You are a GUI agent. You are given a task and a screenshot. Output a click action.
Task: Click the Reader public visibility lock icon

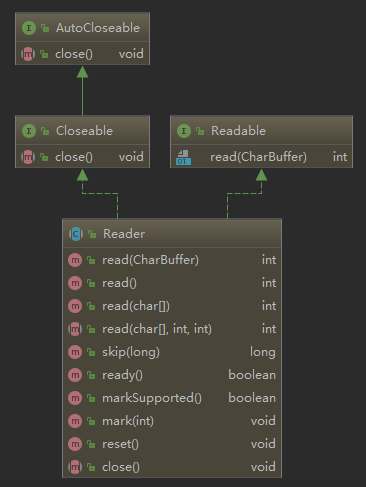(92, 234)
